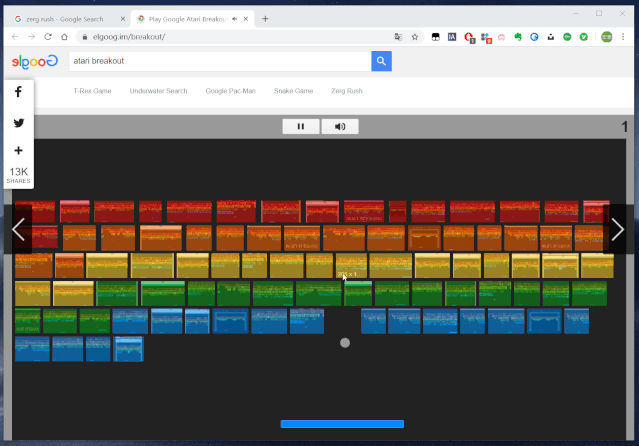
Task: Open the Evernote elephant extension
Action: coord(518,37)
